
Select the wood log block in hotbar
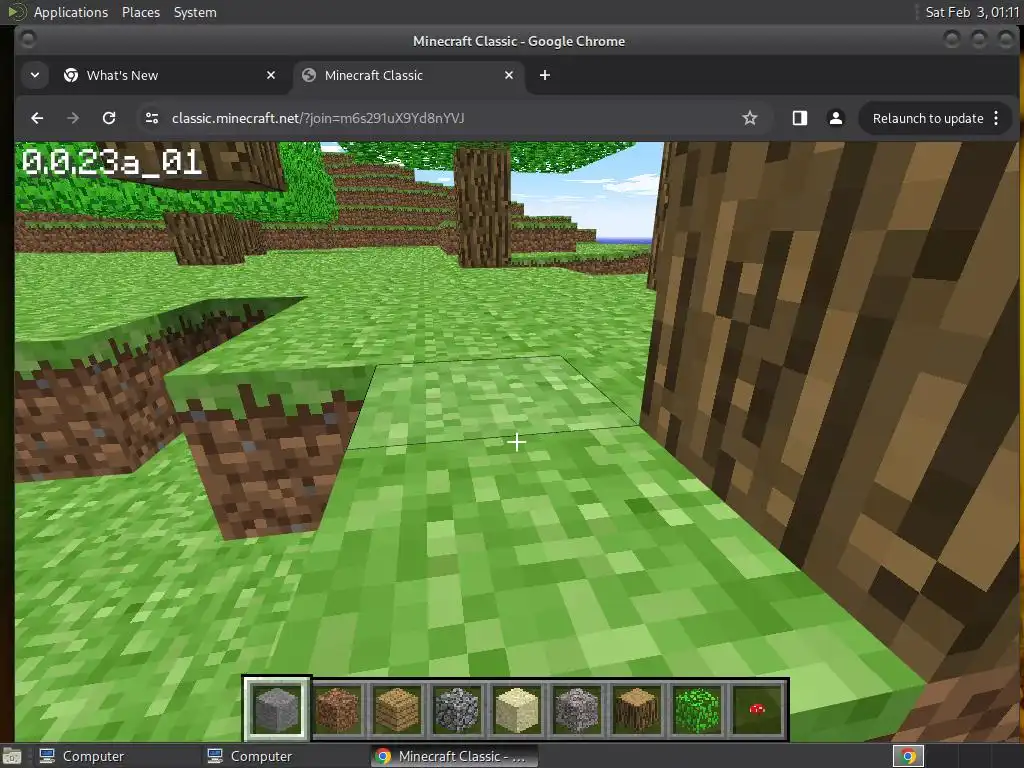tap(637, 709)
